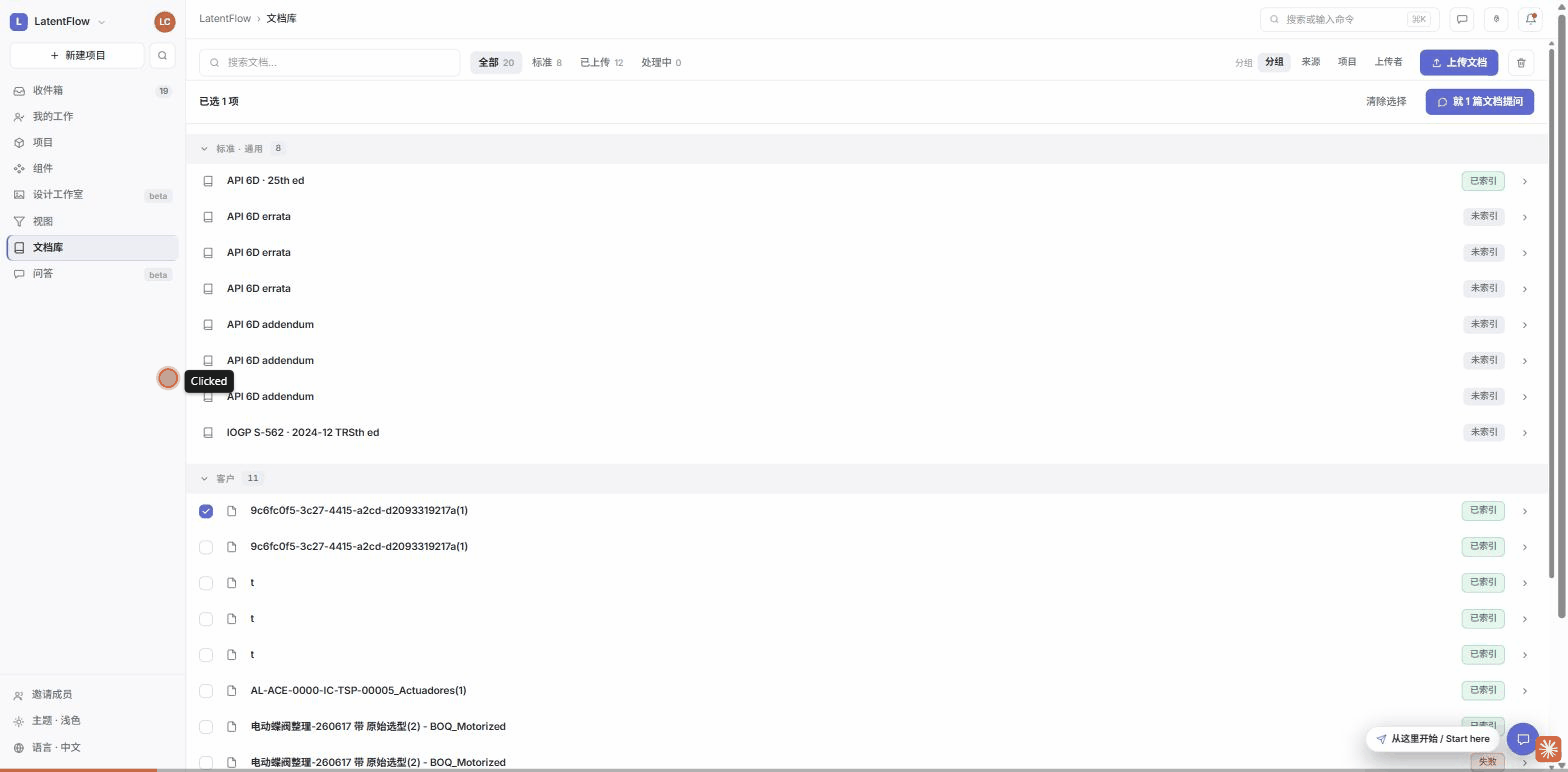
Task: Click 邀请成员 in the sidebar
Action: pos(92,694)
